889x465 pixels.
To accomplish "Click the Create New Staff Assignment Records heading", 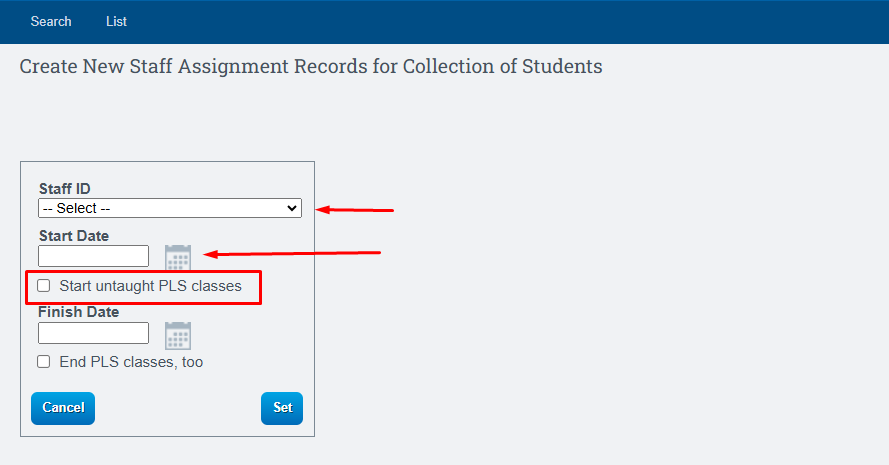I will point(311,66).
